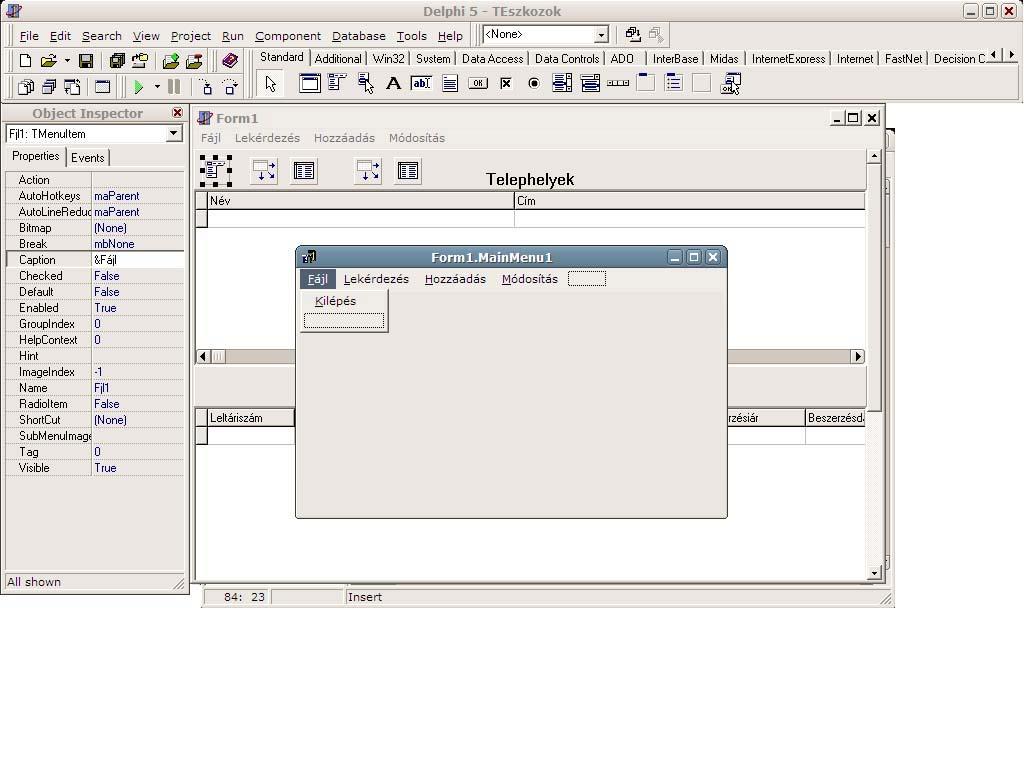The width and height of the screenshot is (1024, 768).
Task: Click the Leltáriszám column header
Action: 251,418
